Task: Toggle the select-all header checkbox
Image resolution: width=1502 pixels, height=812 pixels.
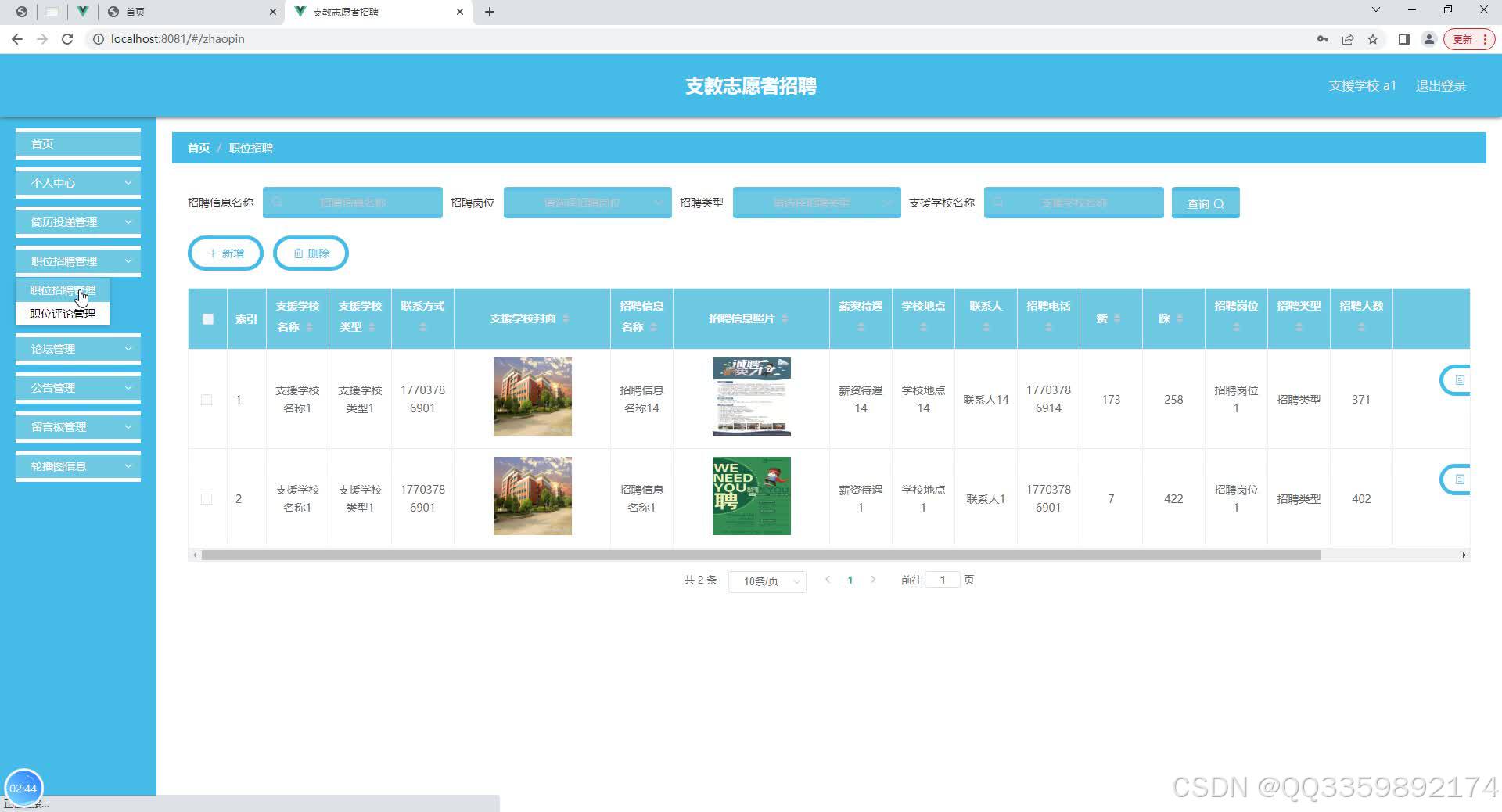Action: click(x=207, y=319)
